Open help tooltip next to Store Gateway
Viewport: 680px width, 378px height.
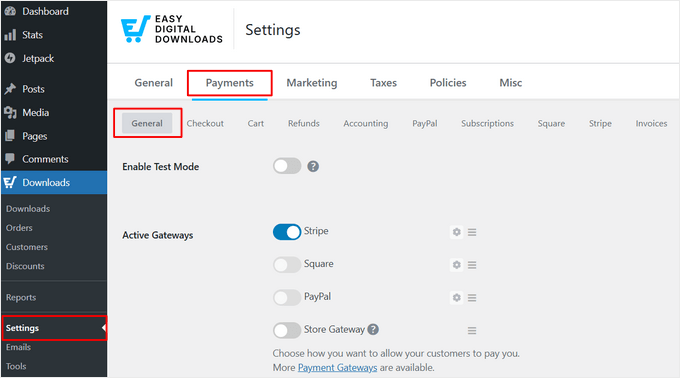[x=373, y=329]
